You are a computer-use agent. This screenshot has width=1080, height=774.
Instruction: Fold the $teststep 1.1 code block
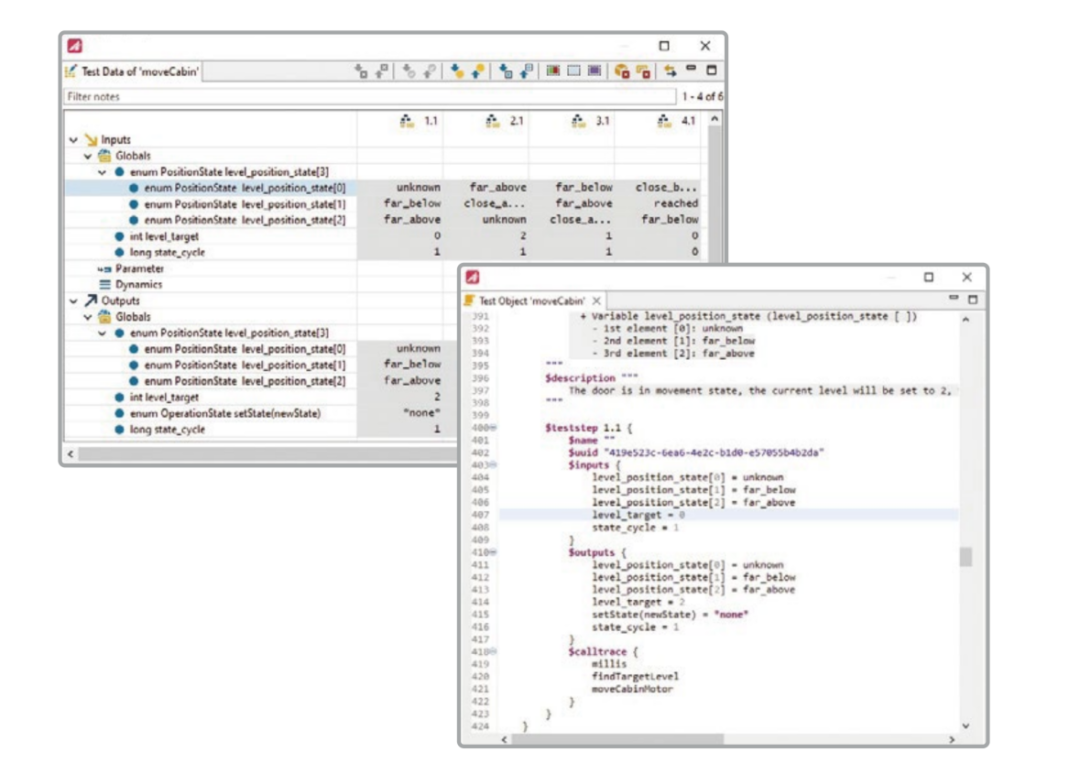click(x=493, y=428)
